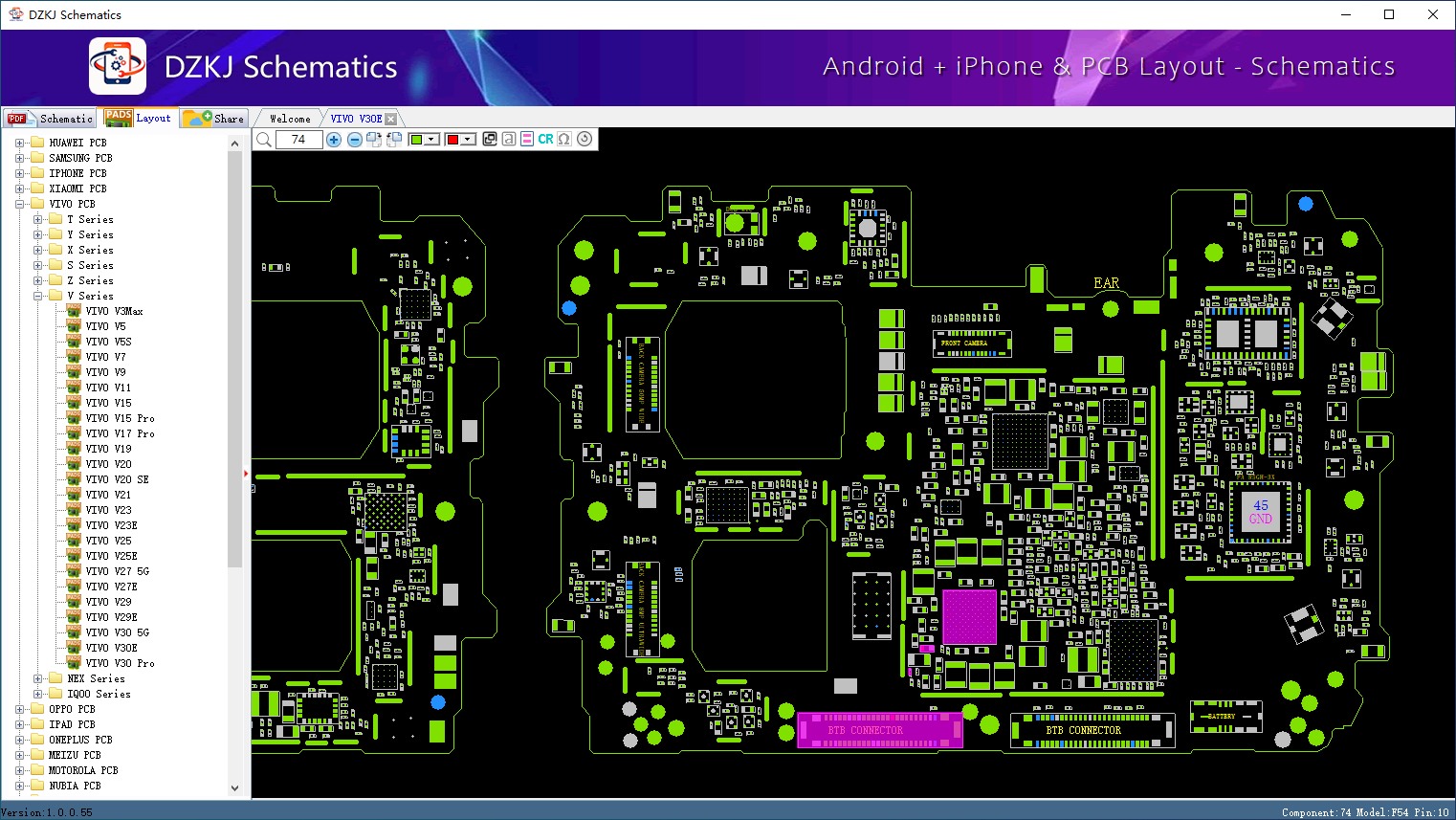Viewport: 1456px width, 820px height.
Task: Toggle the letter 'a' text display icon
Action: coord(509,139)
